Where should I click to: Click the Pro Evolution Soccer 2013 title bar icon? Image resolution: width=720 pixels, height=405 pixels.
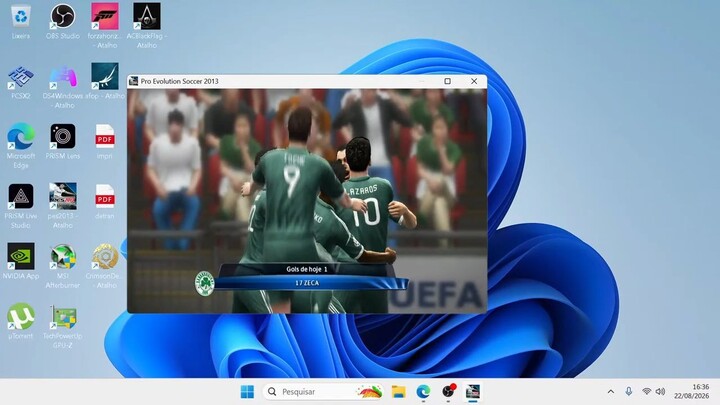(x=134, y=81)
